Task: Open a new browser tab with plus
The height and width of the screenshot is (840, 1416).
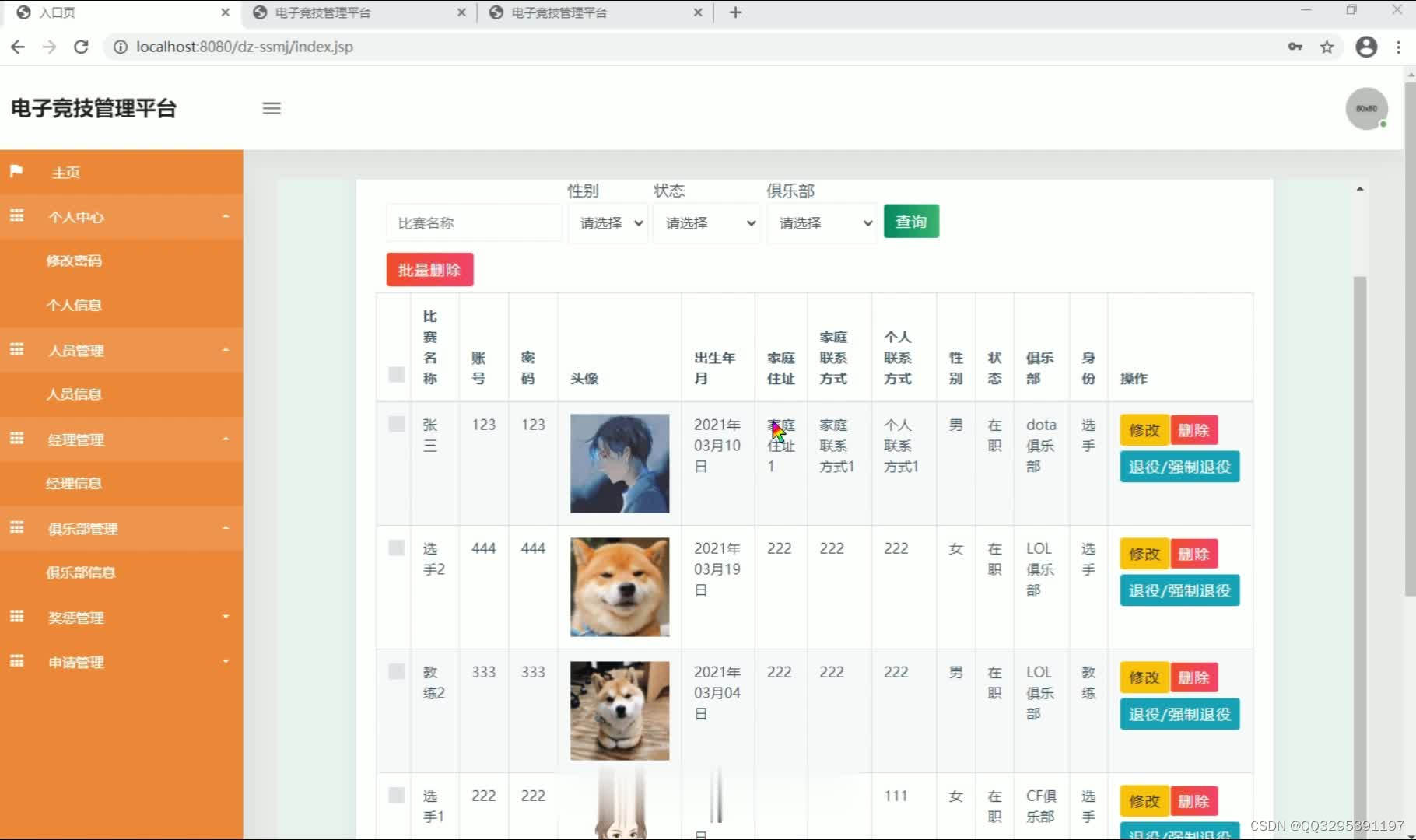Action: pos(735,12)
